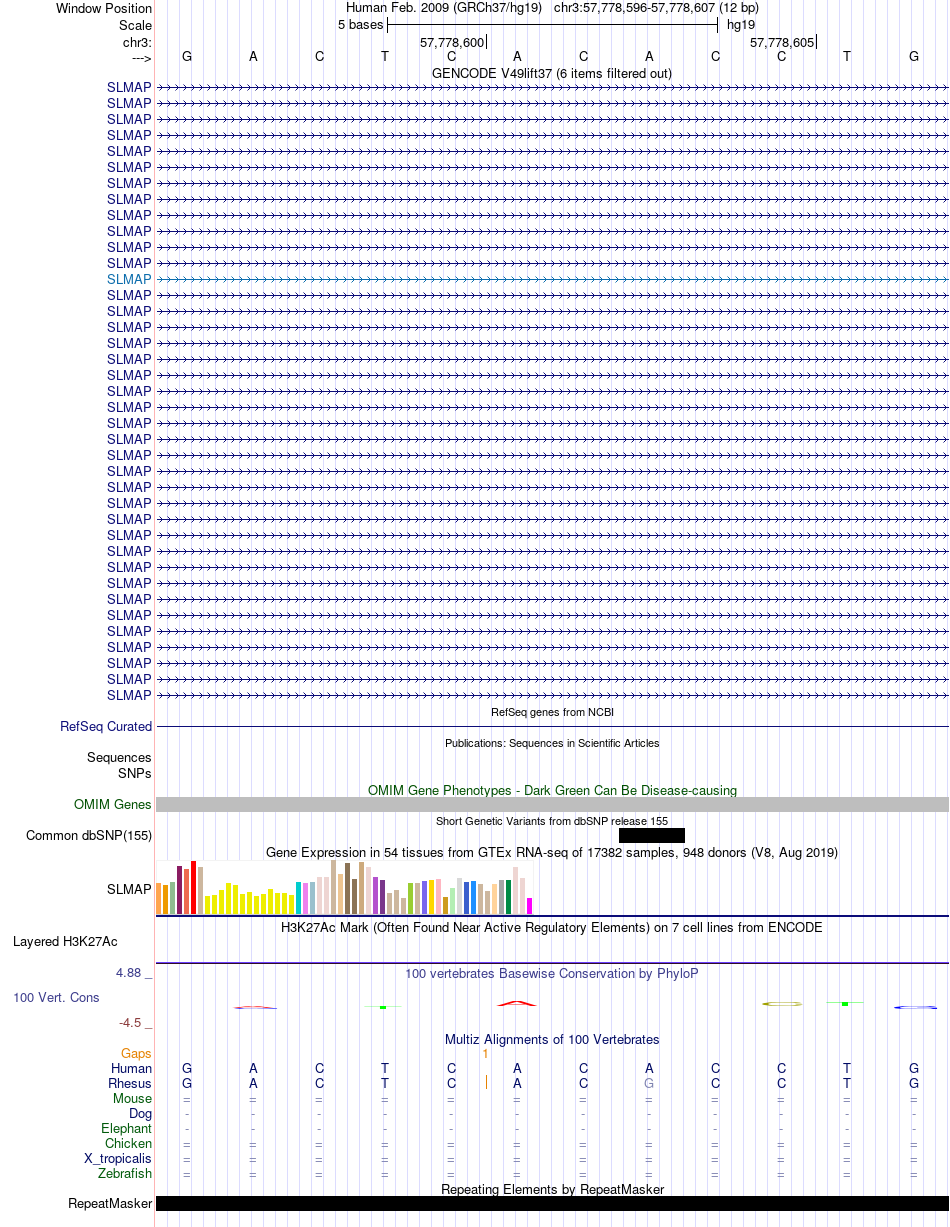Select the Zebrafish species label

click(125, 1174)
